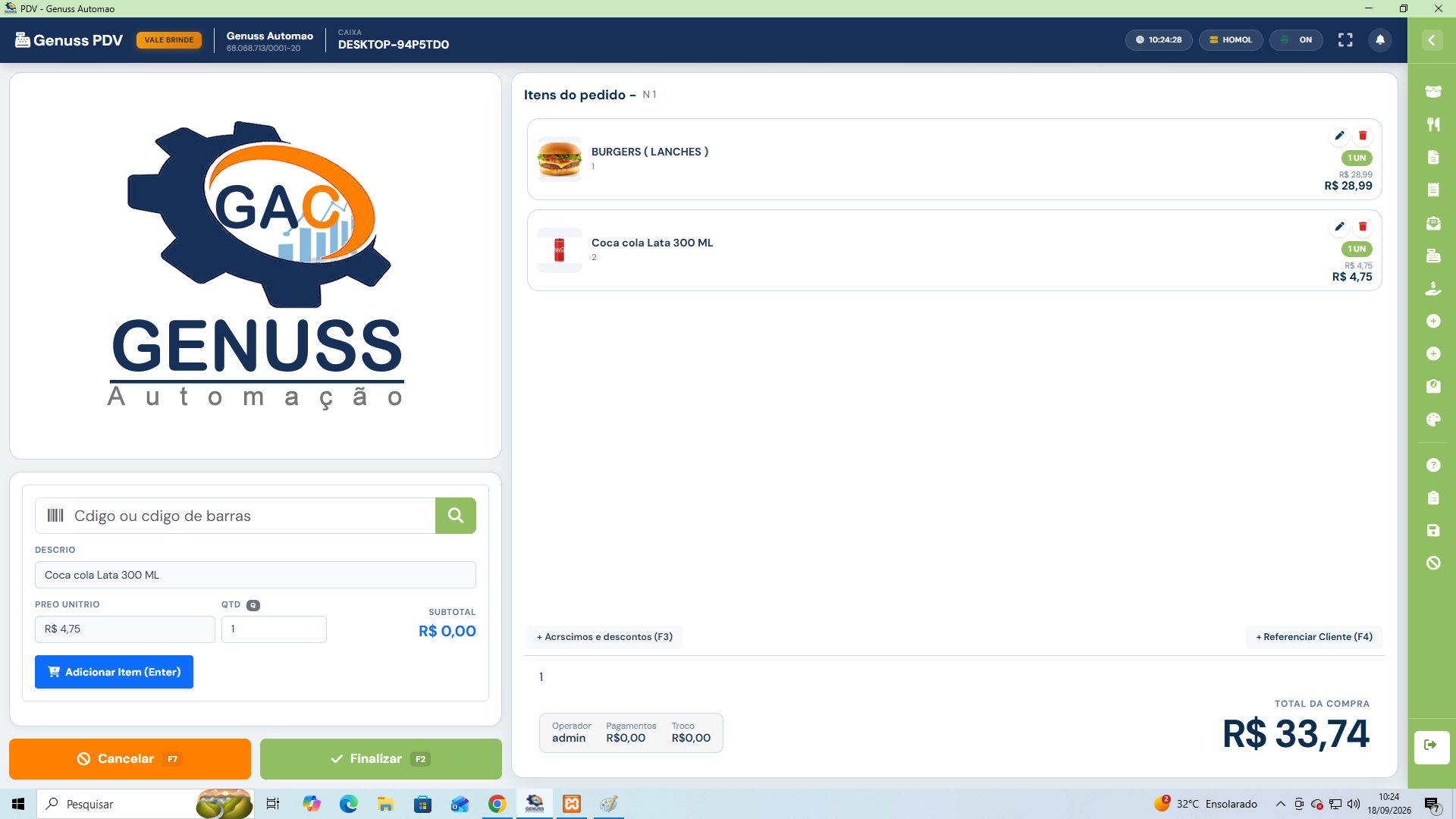
Task: Edit the Coca cola Lata item row
Action: coord(1339,227)
